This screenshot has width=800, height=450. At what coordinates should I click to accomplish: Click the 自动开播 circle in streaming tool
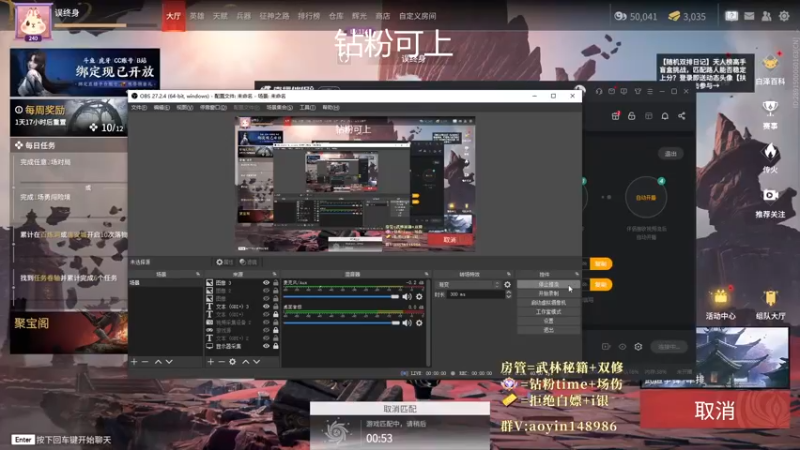(x=646, y=197)
